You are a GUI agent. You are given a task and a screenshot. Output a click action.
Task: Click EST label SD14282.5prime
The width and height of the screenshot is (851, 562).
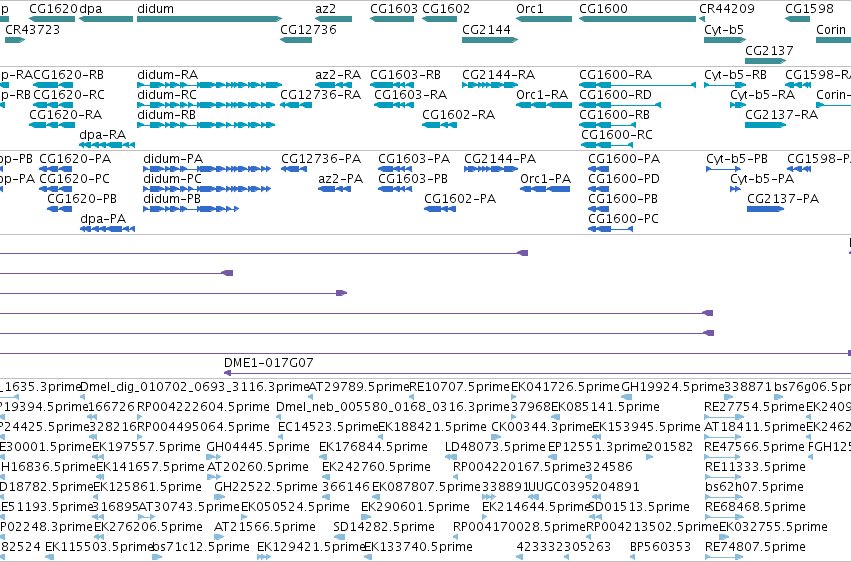point(384,527)
